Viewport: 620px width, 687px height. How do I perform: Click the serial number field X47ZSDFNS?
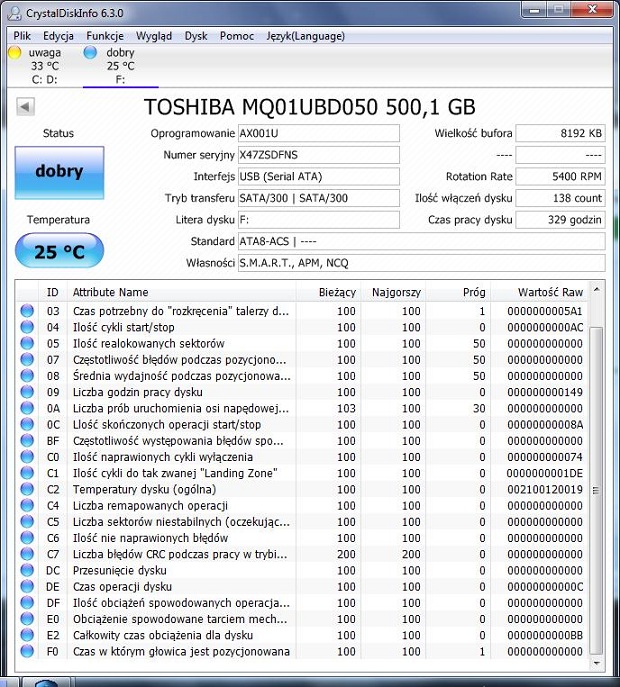(319, 155)
